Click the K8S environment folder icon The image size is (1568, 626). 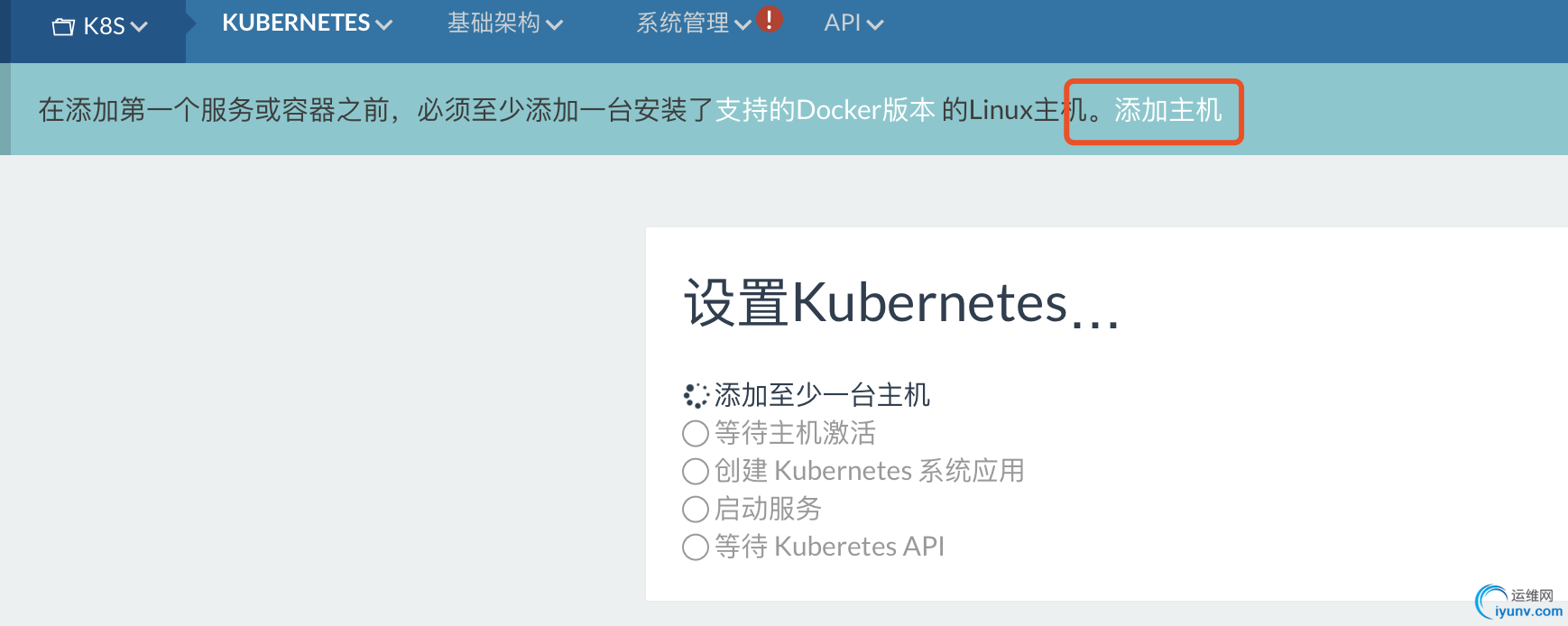63,27
